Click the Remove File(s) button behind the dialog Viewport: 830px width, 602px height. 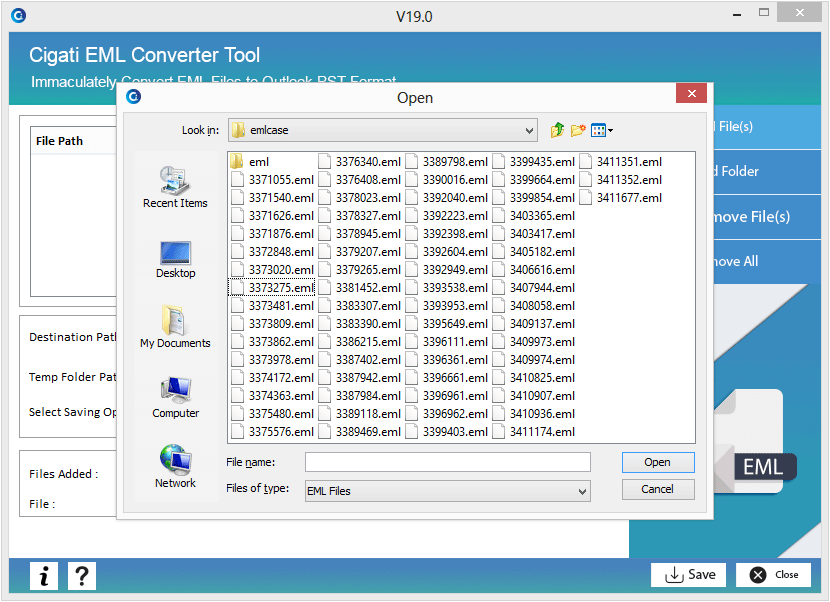767,217
